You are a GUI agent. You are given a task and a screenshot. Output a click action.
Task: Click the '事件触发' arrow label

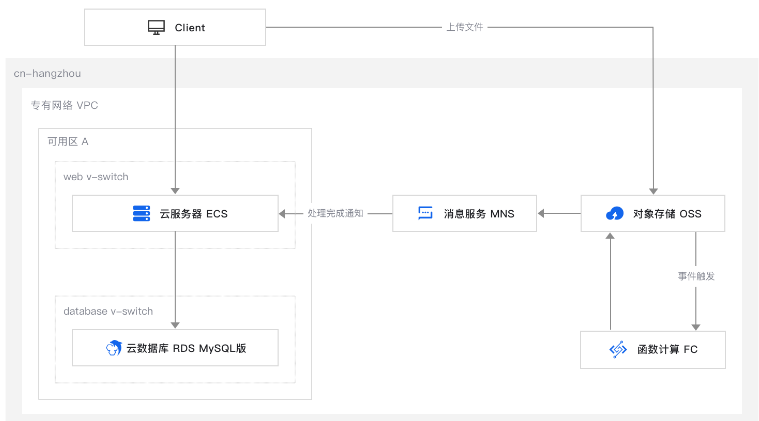696,274
